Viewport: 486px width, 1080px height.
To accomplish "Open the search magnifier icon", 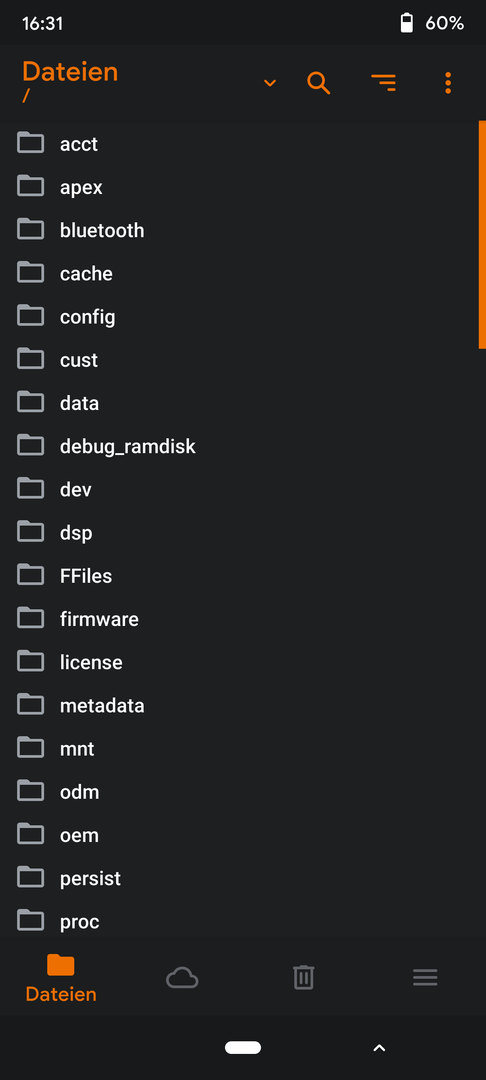I will coord(319,83).
